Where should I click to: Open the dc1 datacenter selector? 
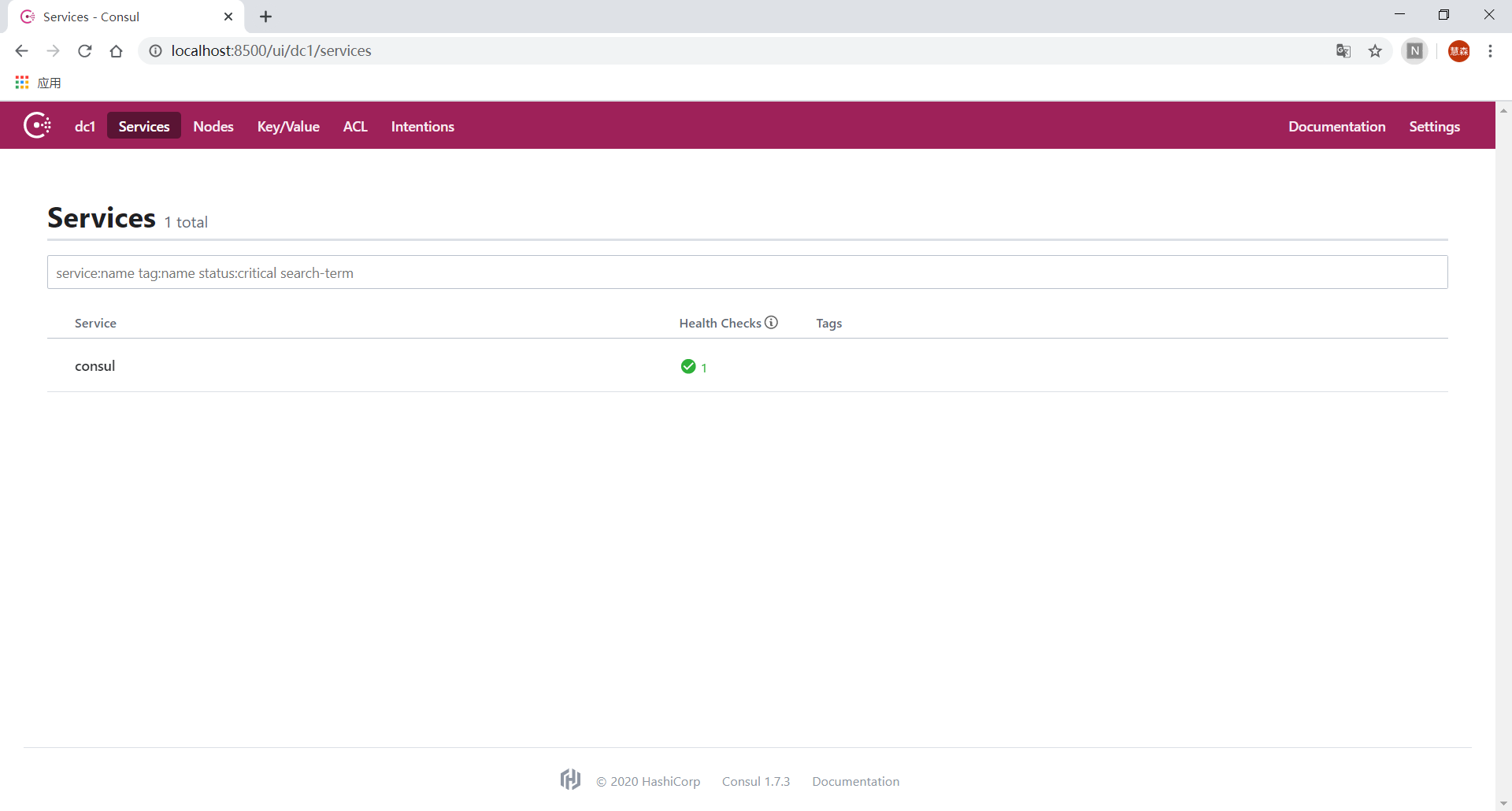(85, 126)
